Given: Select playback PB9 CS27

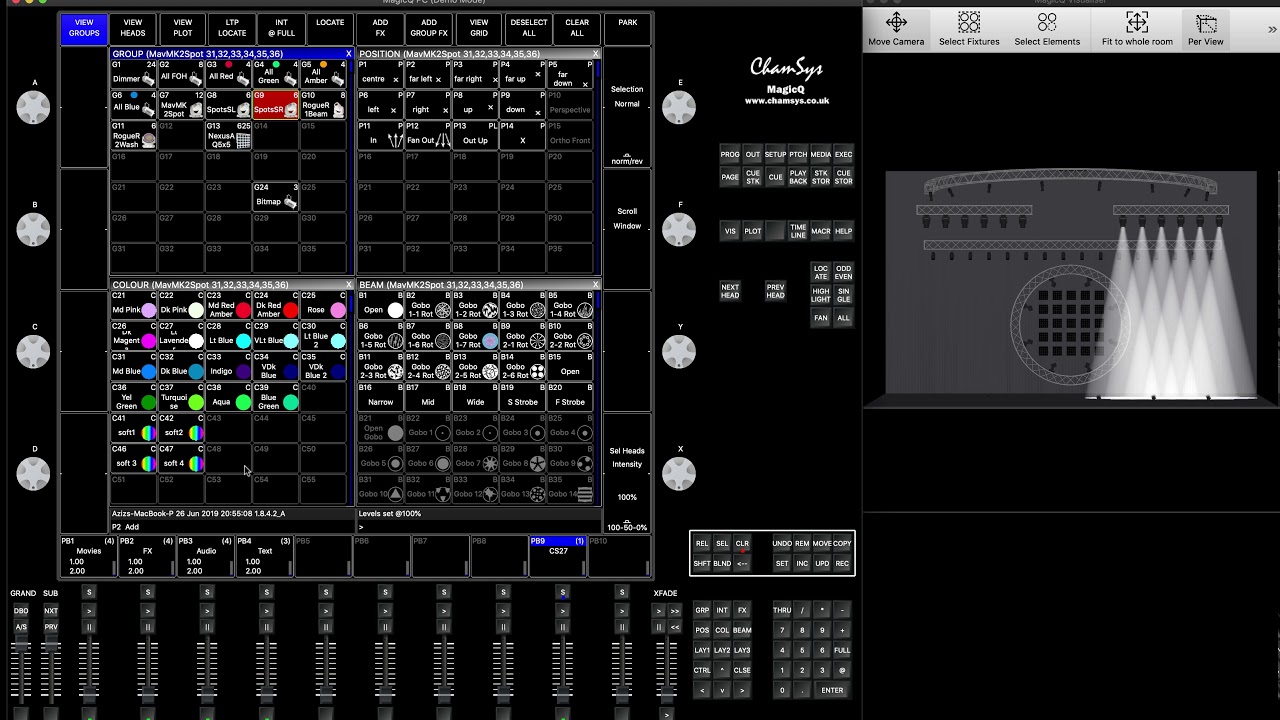Looking at the screenshot, I should tap(558, 556).
